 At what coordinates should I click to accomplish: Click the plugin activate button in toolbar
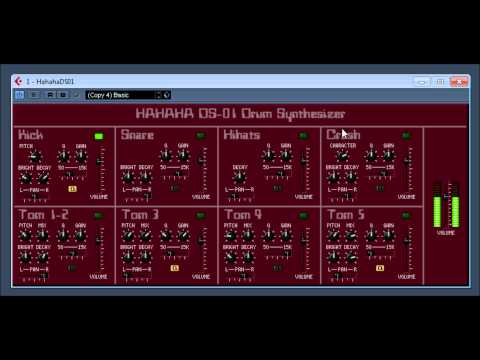(x=20, y=95)
